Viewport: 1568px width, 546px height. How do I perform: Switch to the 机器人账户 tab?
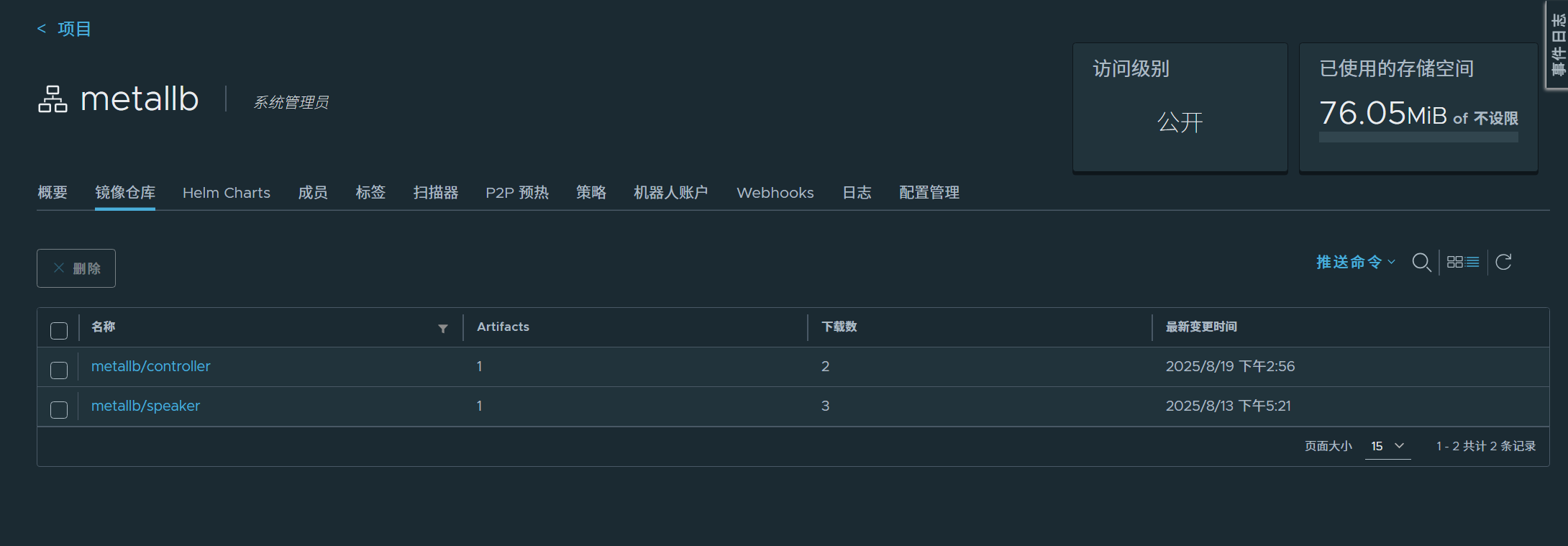pyautogui.click(x=671, y=193)
